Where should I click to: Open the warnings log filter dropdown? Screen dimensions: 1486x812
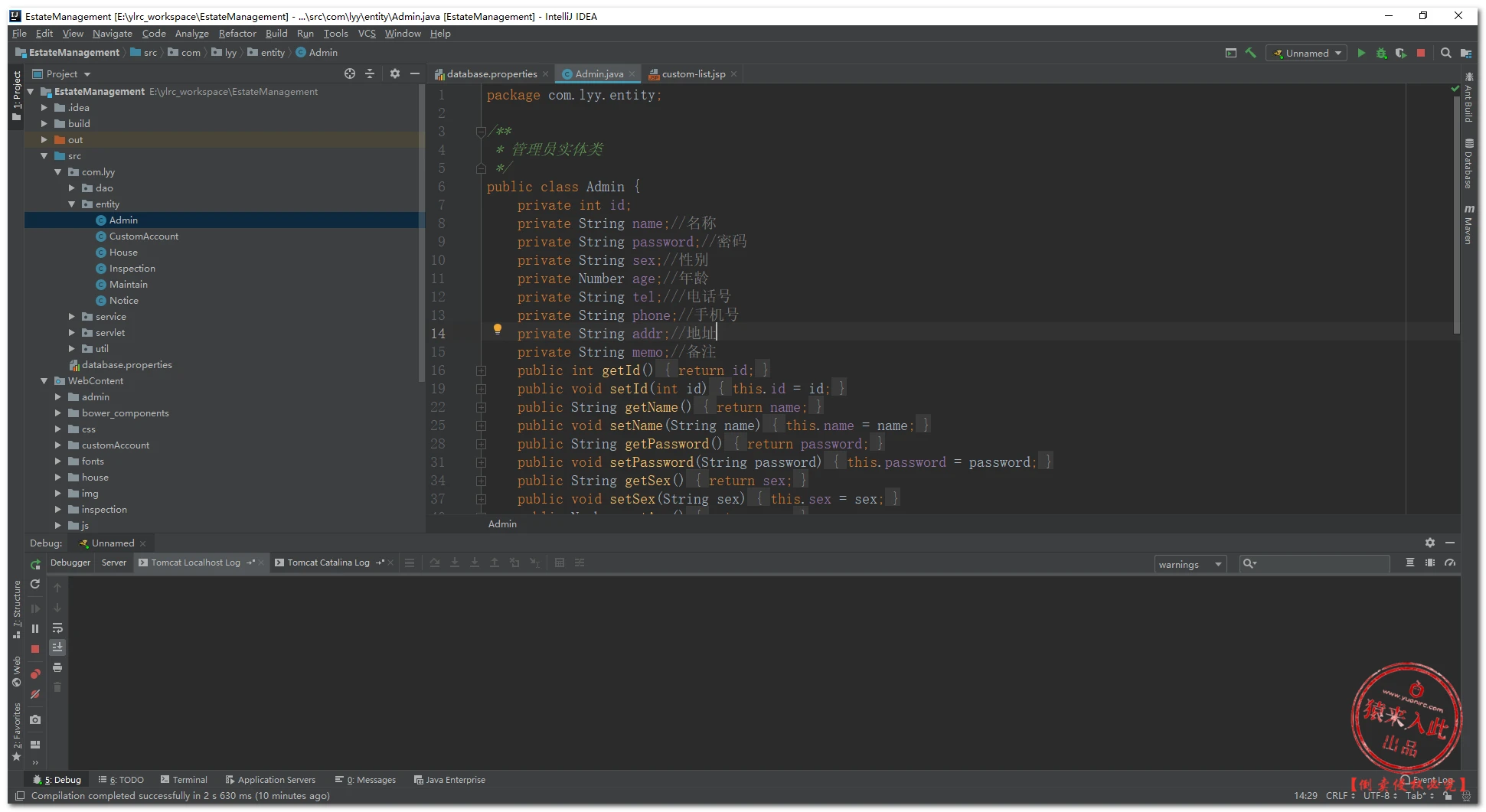pos(1190,564)
